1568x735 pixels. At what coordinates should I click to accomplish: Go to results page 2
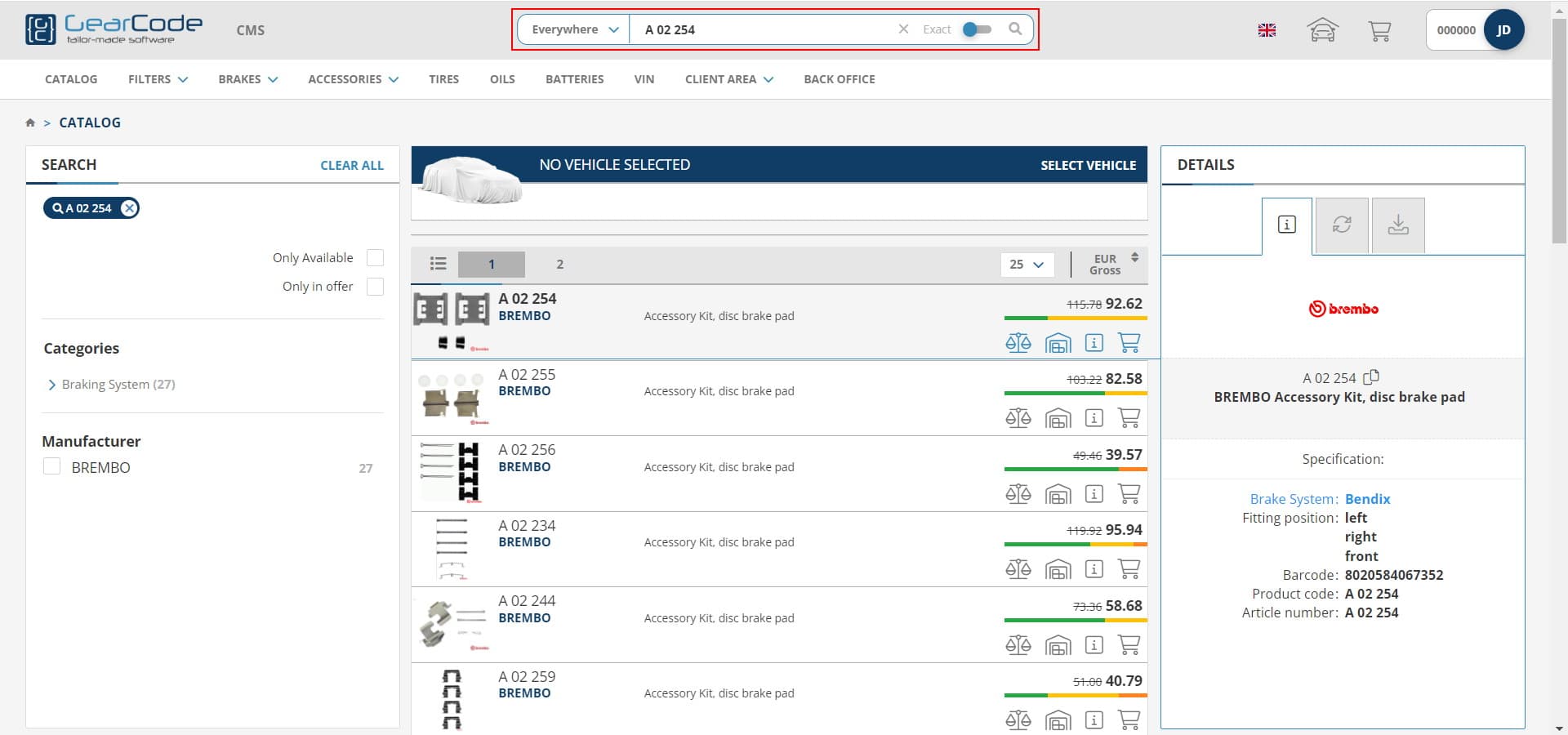[x=559, y=264]
